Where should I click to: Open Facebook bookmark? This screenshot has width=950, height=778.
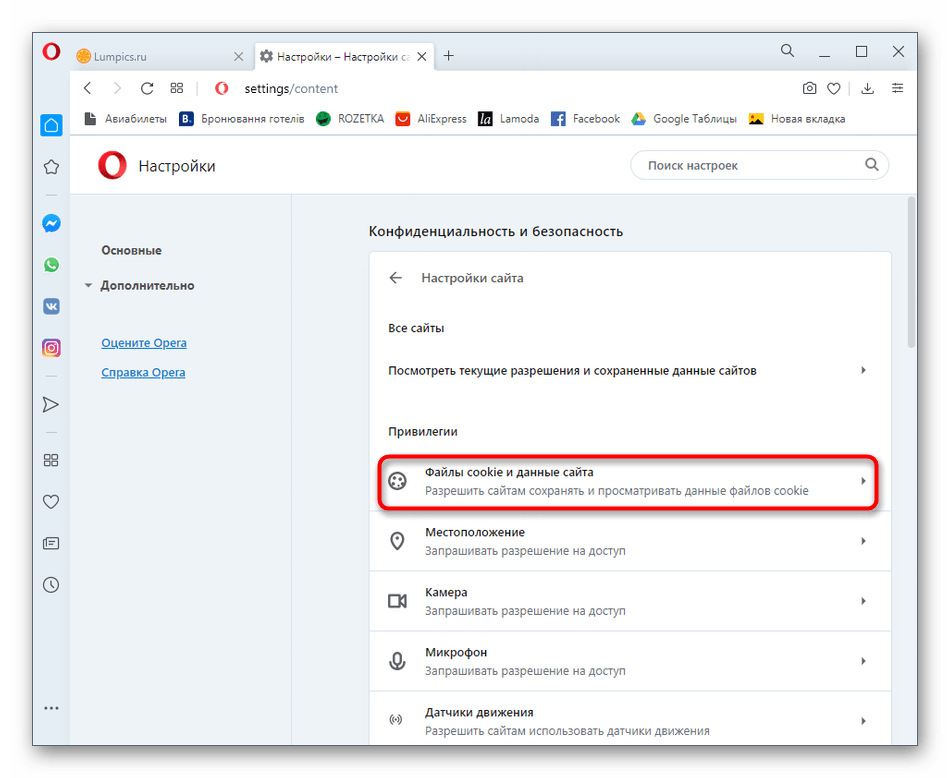coord(585,119)
